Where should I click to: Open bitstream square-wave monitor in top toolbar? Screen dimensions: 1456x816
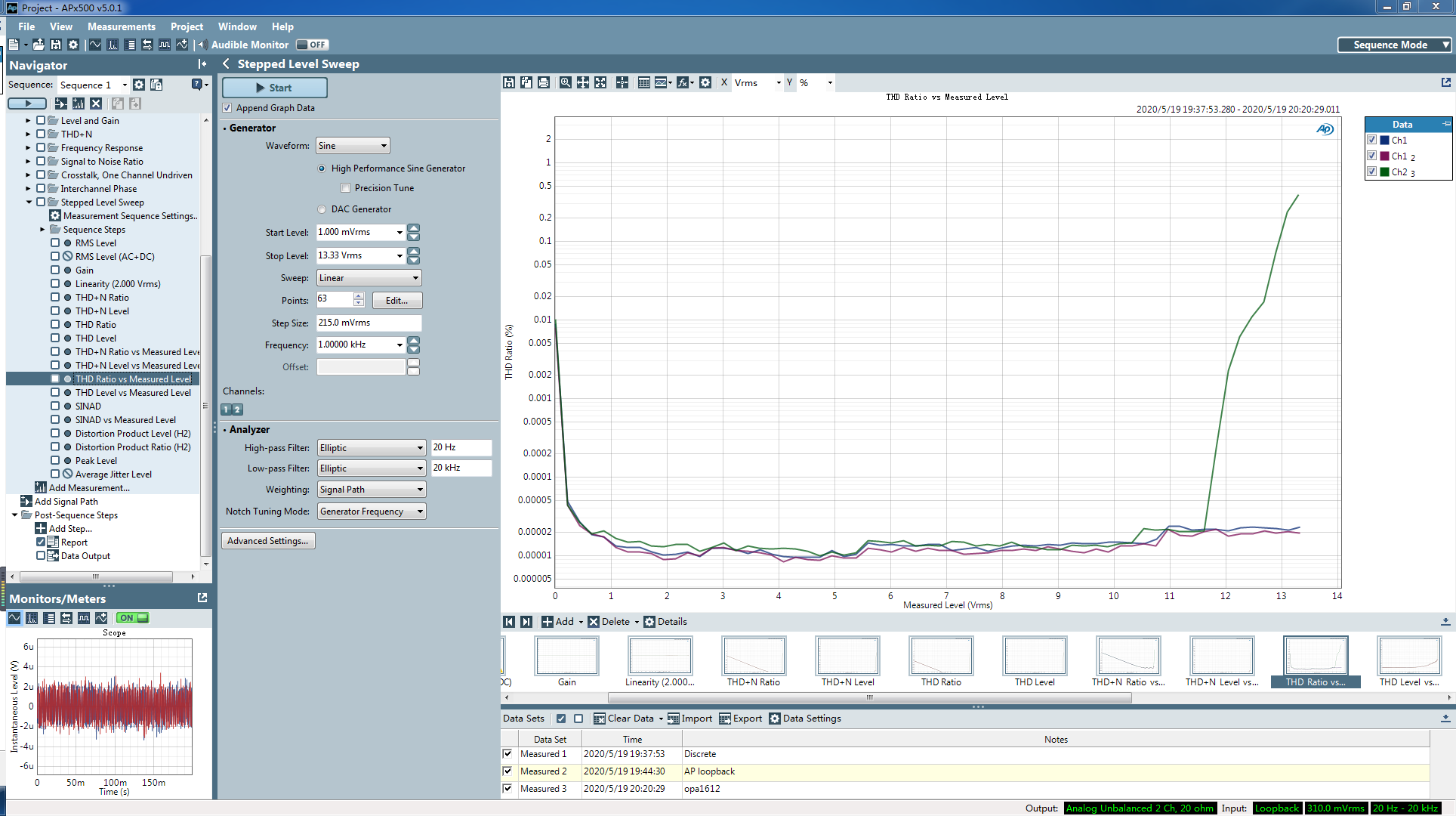[165, 45]
